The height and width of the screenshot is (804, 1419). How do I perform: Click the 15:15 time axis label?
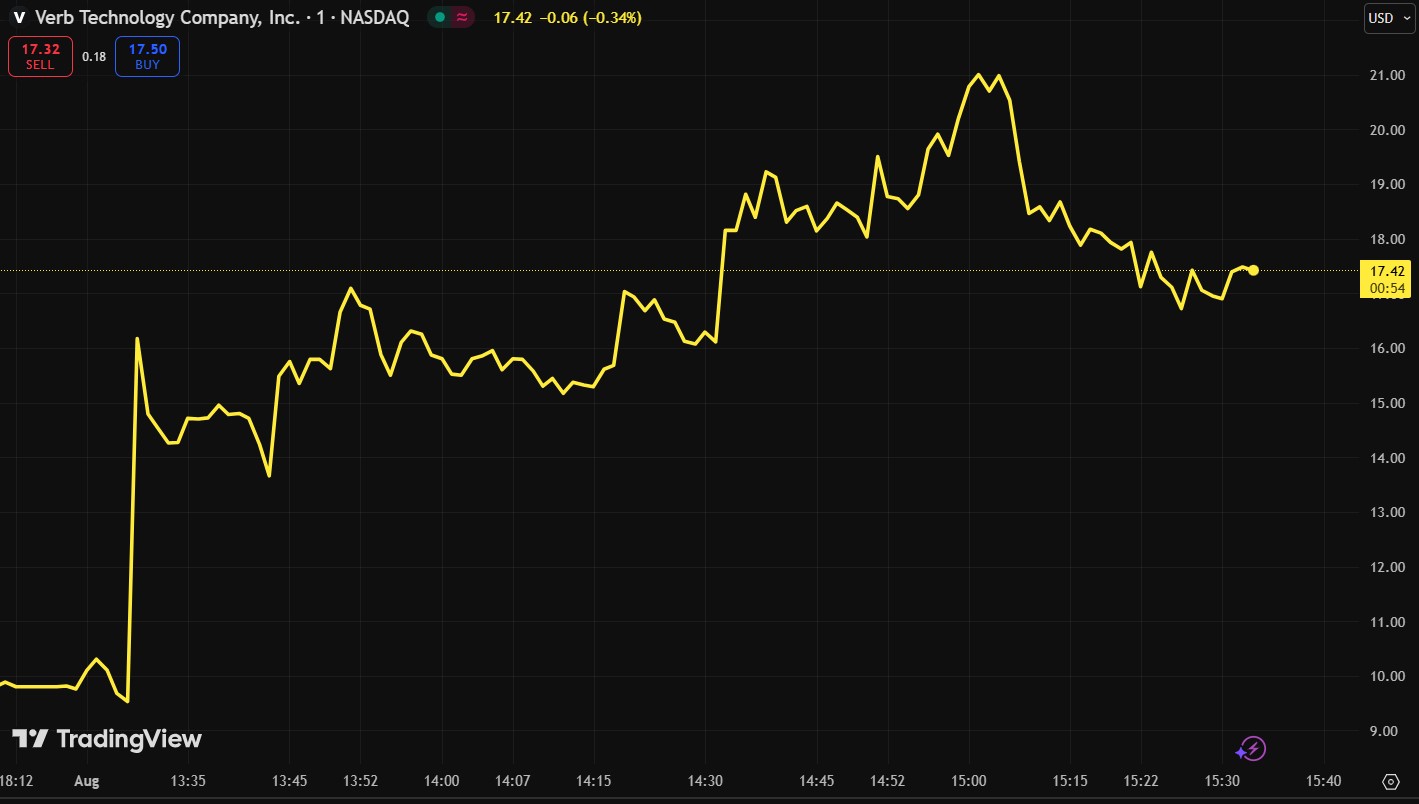pyautogui.click(x=1070, y=781)
